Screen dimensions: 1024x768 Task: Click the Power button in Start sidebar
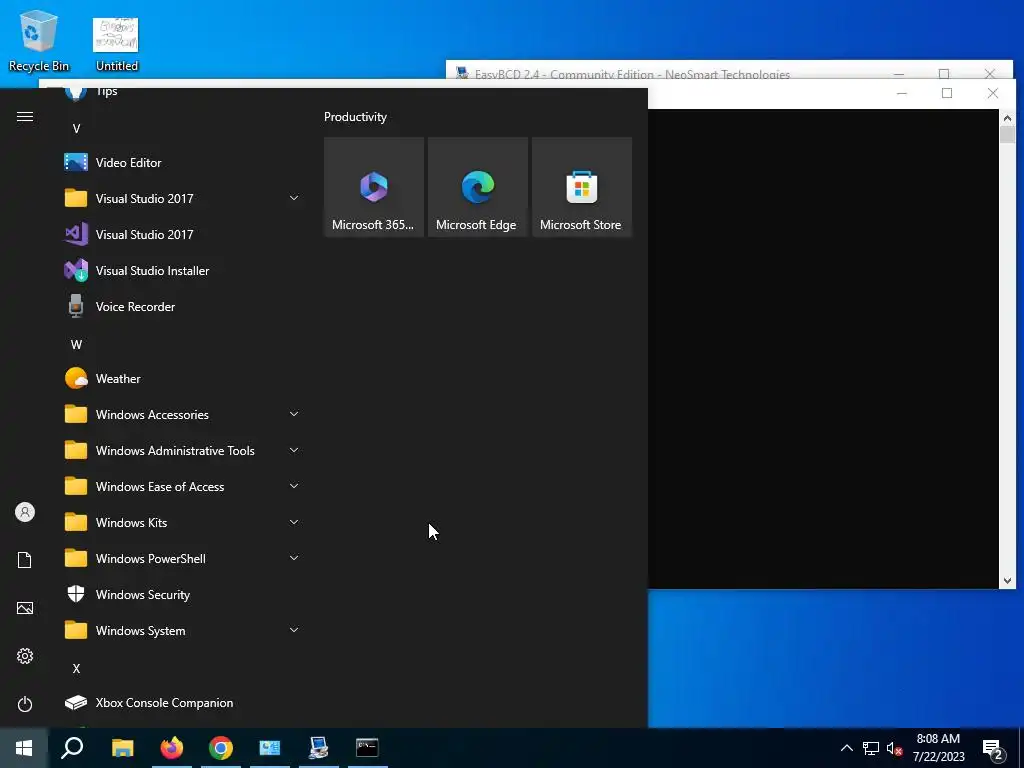pos(25,704)
